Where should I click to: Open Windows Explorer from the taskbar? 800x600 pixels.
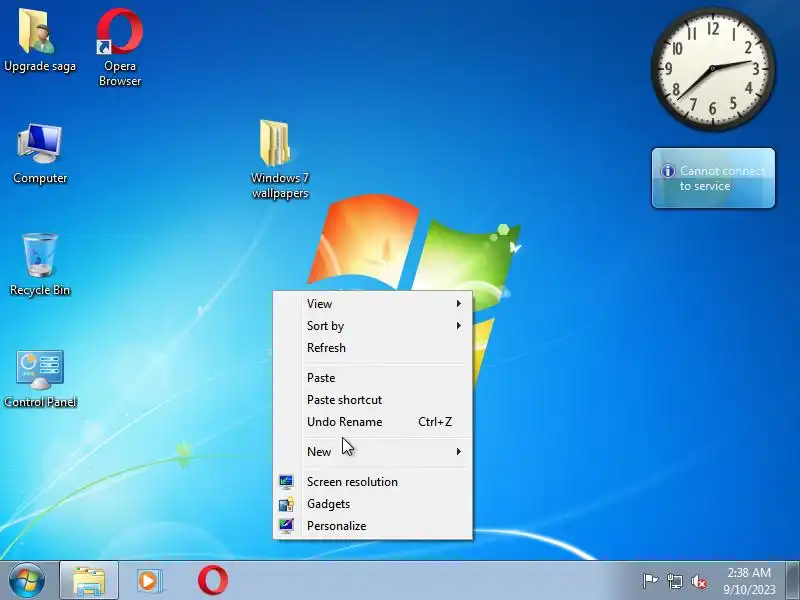(x=89, y=581)
